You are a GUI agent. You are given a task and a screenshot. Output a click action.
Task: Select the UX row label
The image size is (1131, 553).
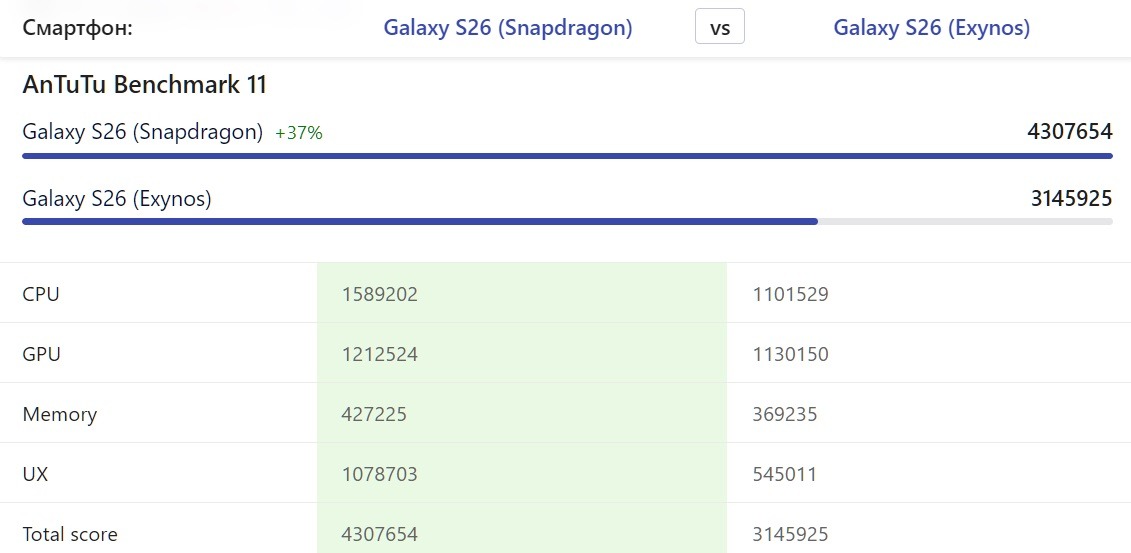tap(35, 474)
